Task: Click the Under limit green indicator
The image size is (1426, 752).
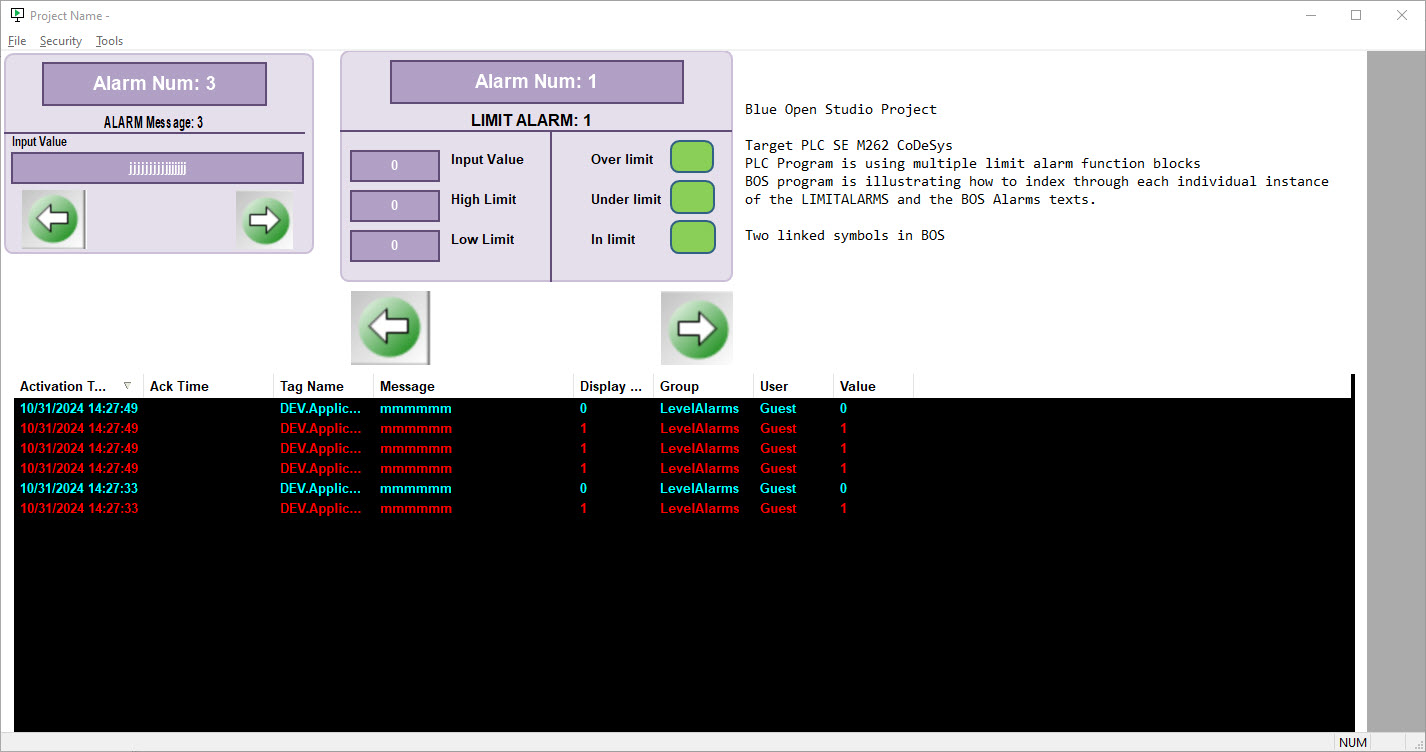Action: [x=692, y=198]
